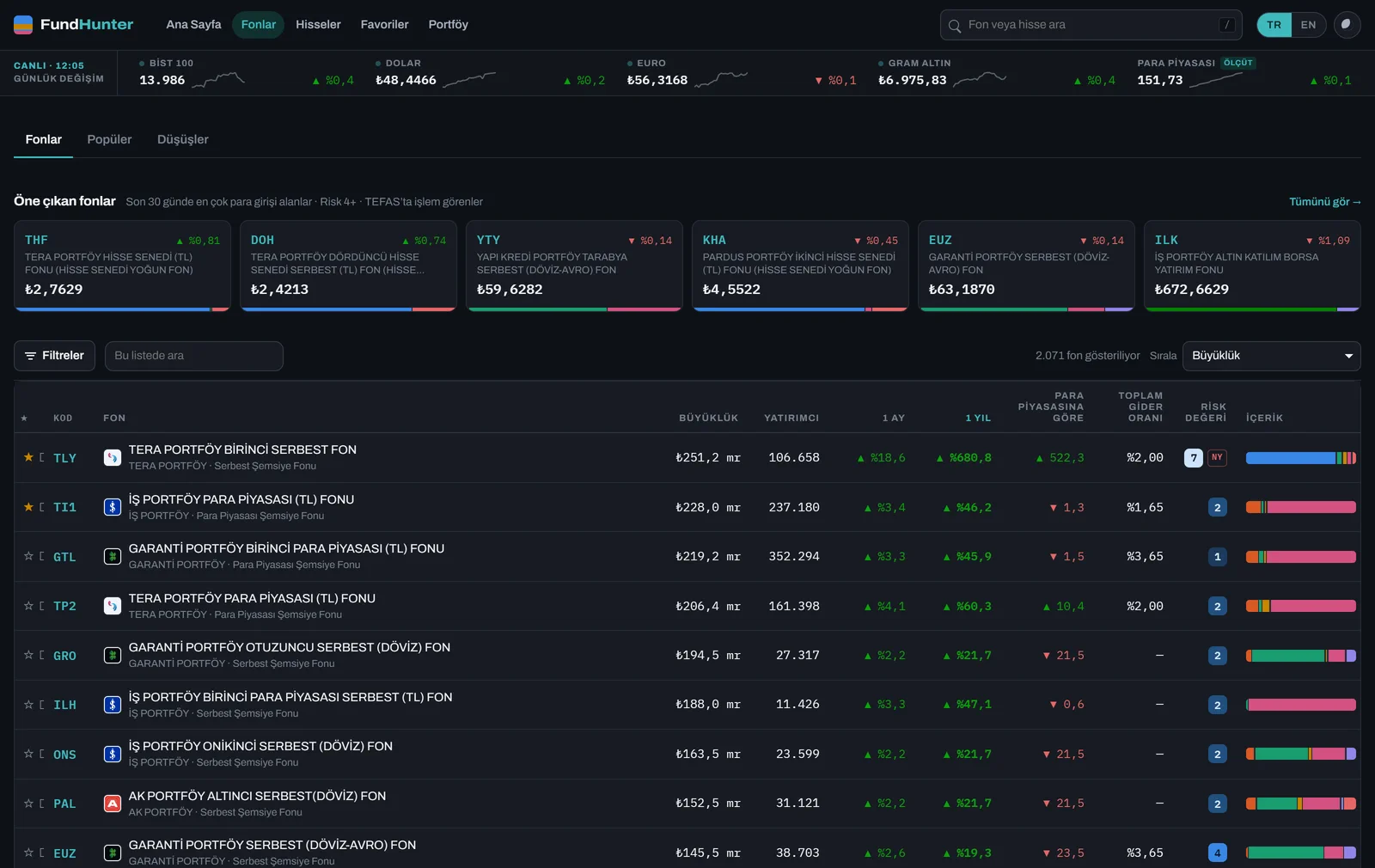1375x868 pixels.
Task: Follow the Tümünü gör link
Action: (1324, 202)
